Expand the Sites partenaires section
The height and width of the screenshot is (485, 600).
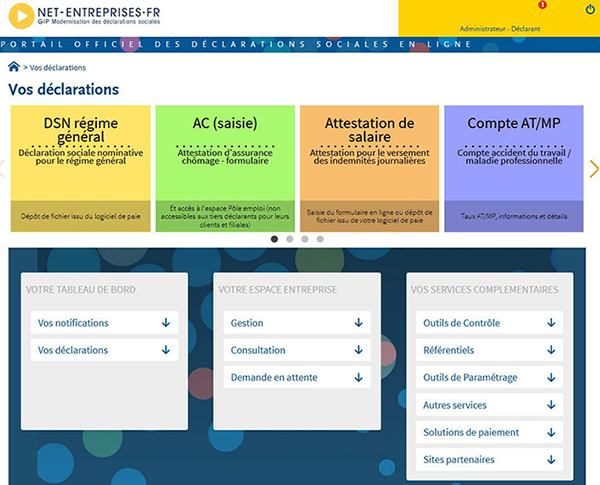489,459
